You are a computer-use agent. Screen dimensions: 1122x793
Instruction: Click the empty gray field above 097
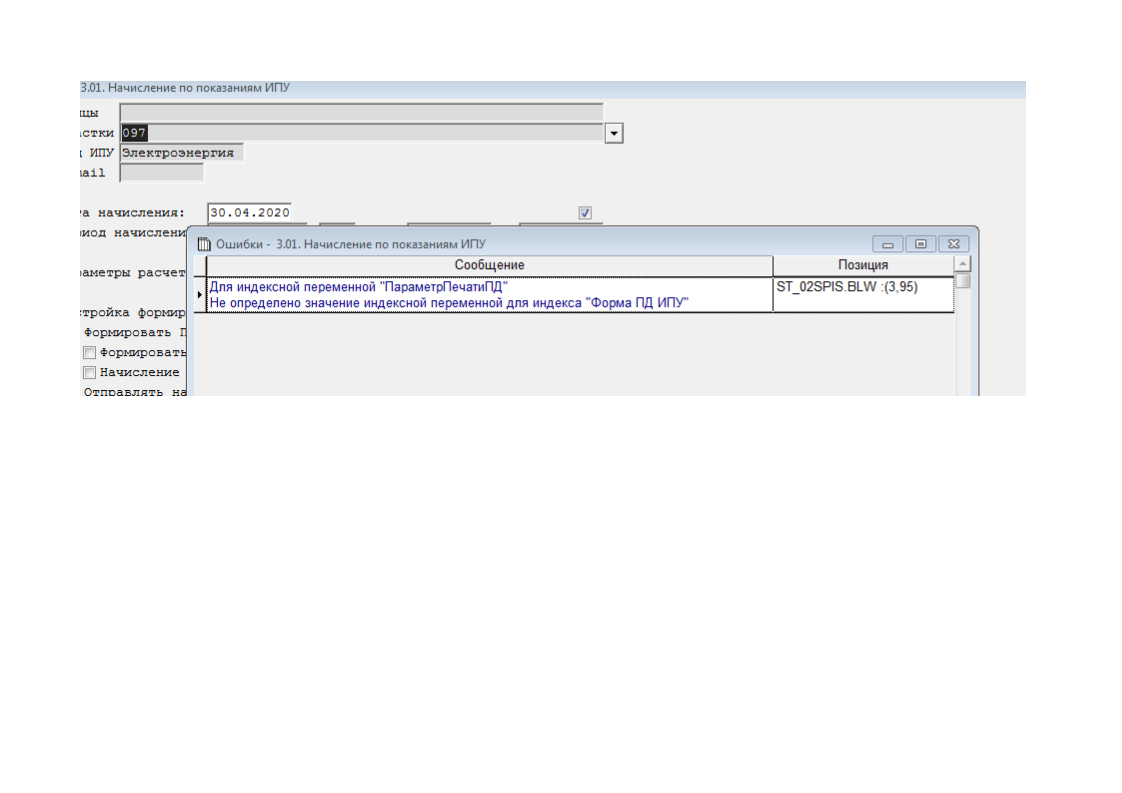click(x=361, y=112)
